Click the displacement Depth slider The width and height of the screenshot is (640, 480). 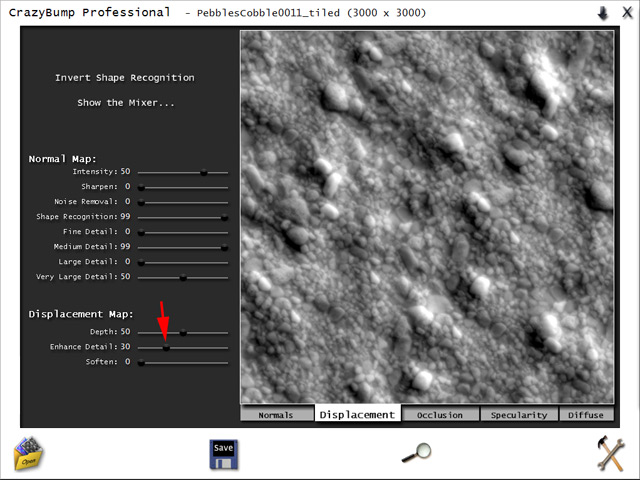pos(182,332)
